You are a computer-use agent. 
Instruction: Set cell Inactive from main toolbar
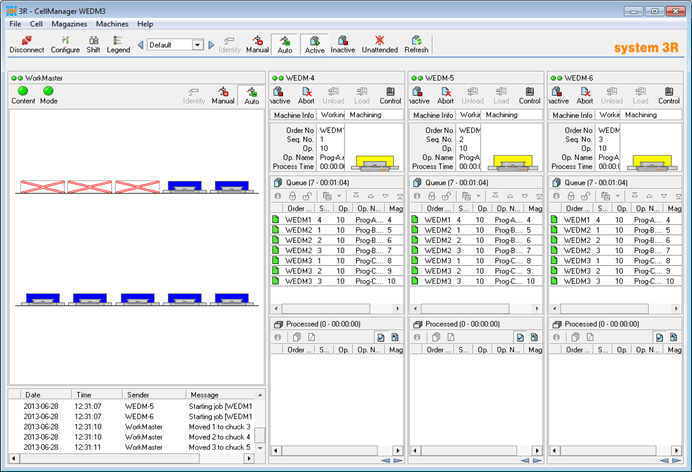[343, 45]
